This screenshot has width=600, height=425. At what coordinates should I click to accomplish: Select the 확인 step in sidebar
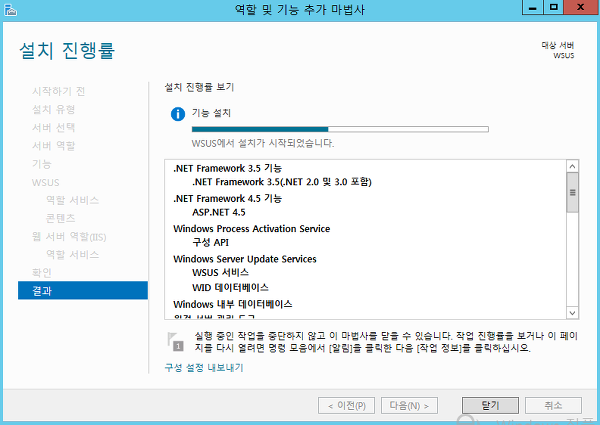click(x=42, y=273)
